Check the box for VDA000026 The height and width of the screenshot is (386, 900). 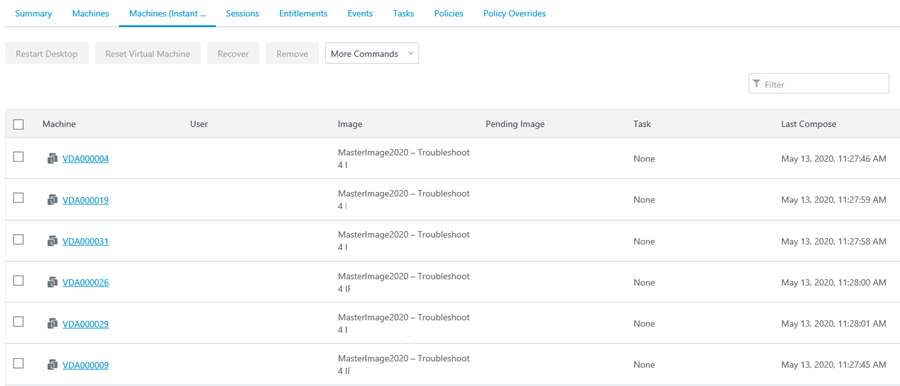coord(18,280)
